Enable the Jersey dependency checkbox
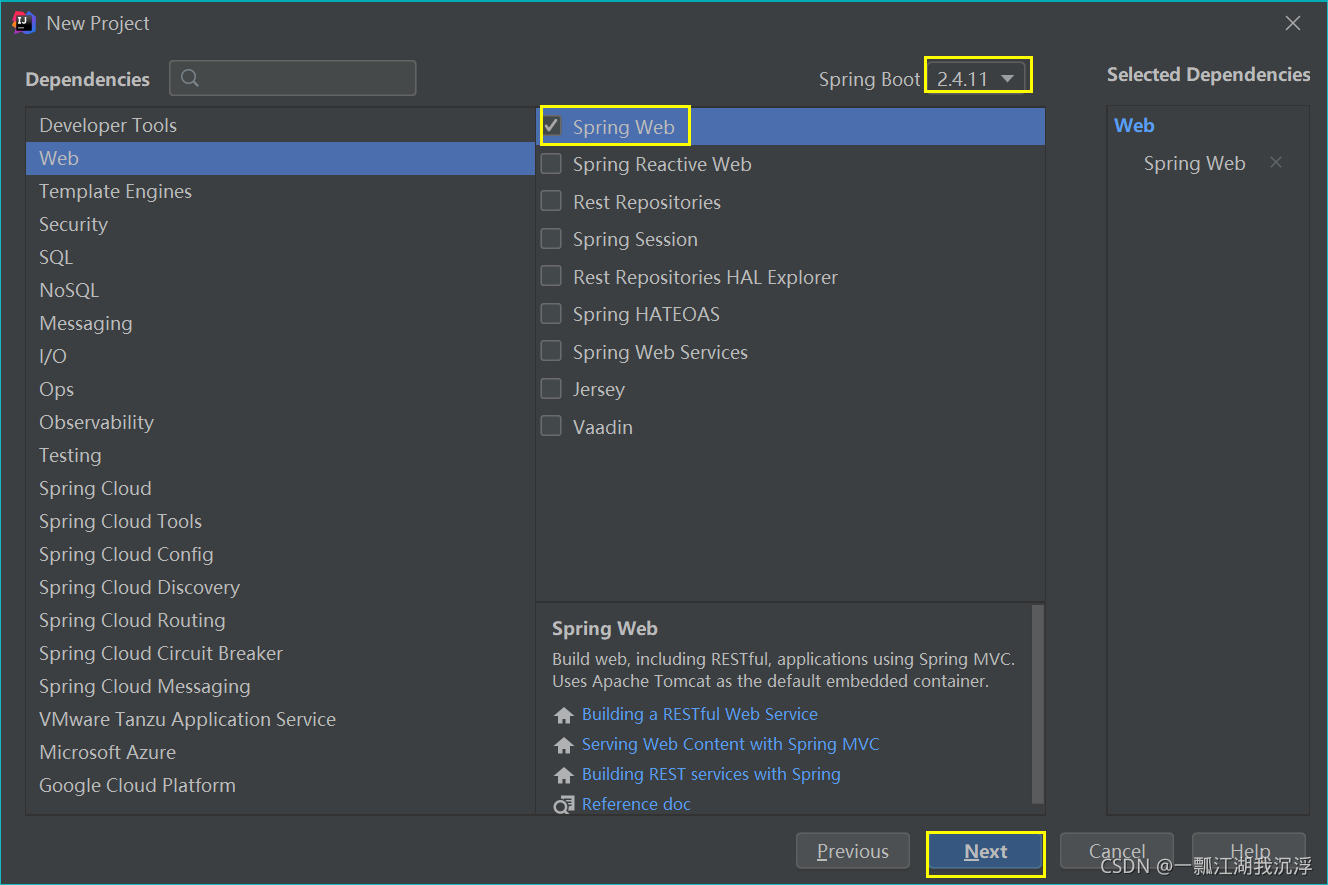This screenshot has width=1328, height=885. pos(551,389)
